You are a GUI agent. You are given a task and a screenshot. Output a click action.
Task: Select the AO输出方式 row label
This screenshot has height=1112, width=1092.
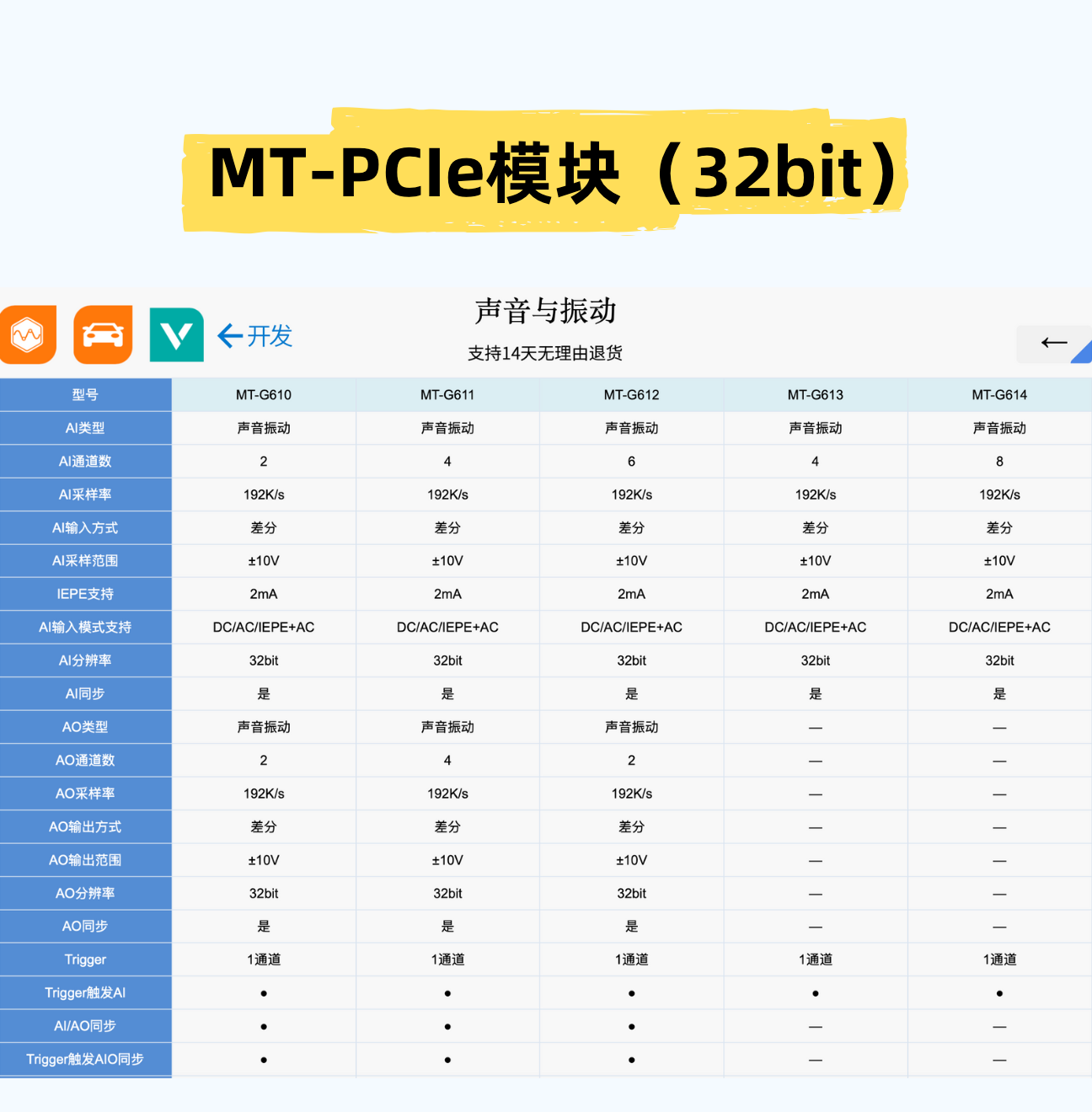pos(85,827)
